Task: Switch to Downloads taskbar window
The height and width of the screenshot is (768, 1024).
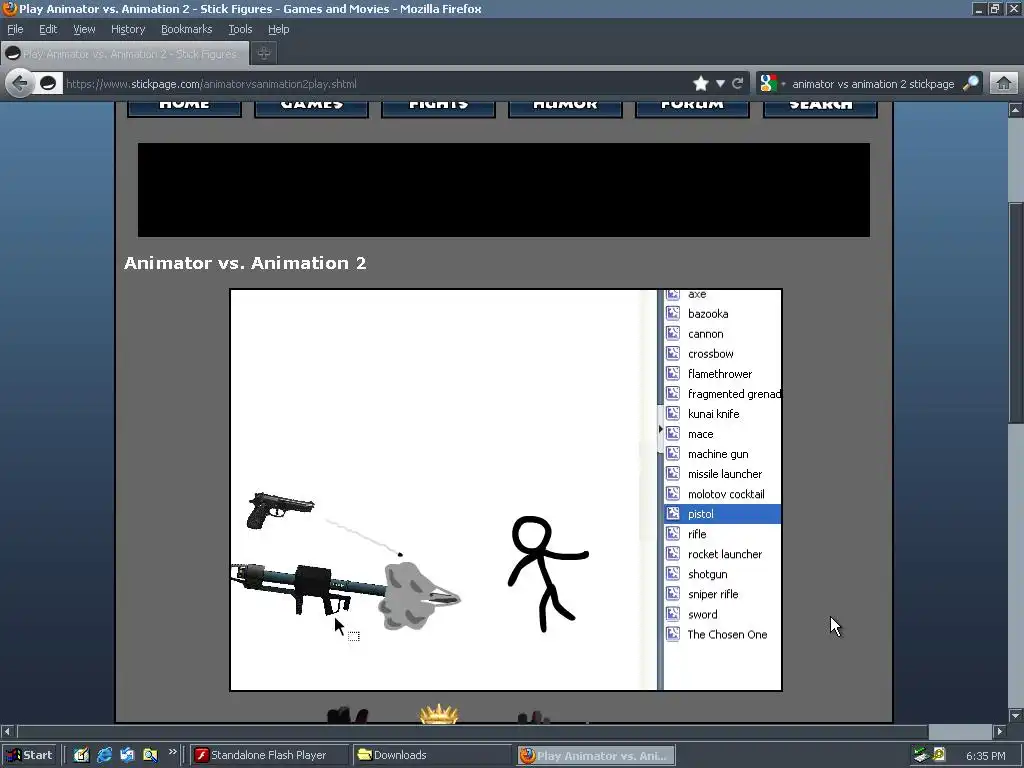Action: (431, 755)
